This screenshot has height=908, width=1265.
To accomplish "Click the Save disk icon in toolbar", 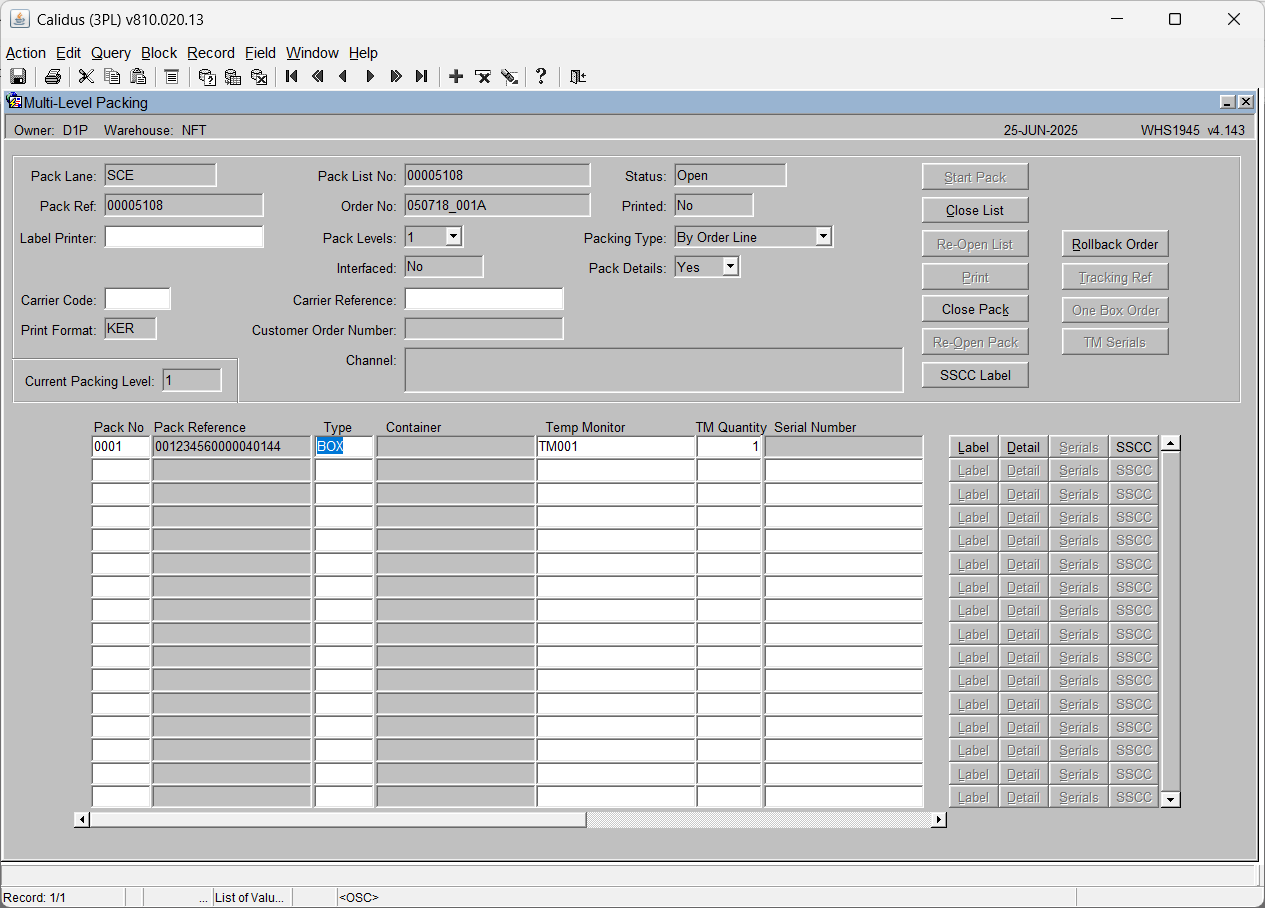I will [x=18, y=77].
